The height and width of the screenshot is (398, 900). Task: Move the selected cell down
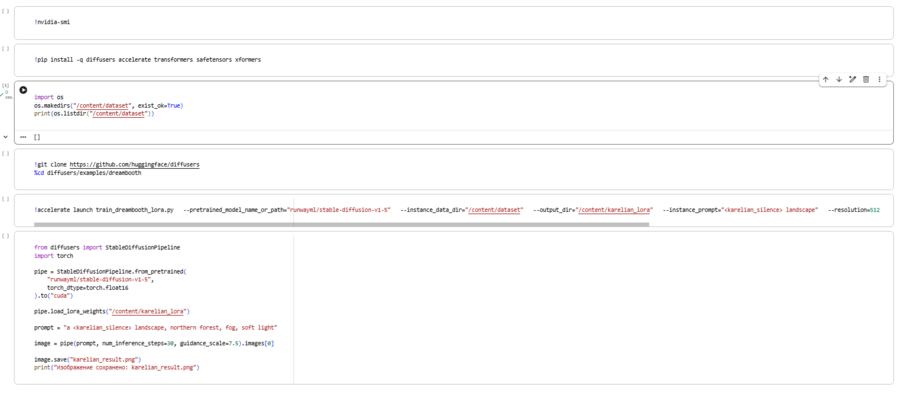[839, 80]
